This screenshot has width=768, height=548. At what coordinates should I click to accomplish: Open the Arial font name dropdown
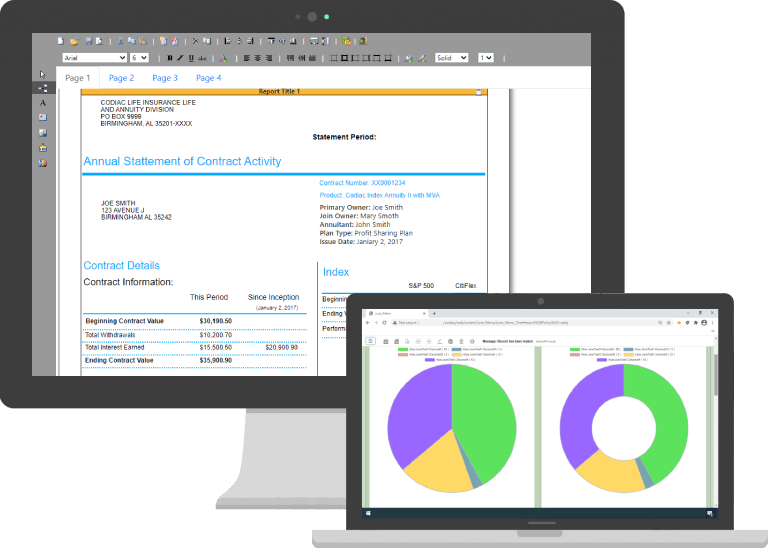[94, 58]
